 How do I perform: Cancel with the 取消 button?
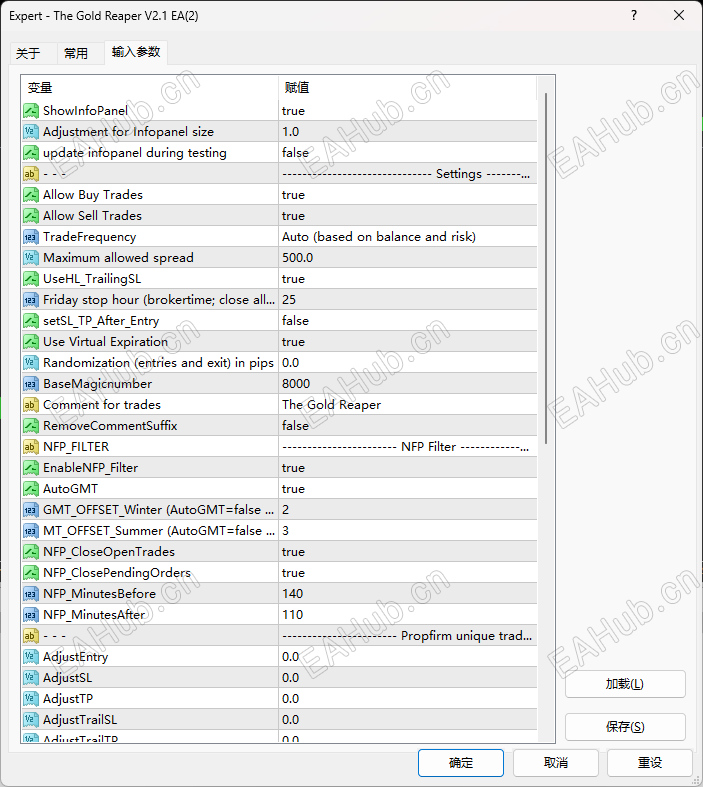pos(555,763)
